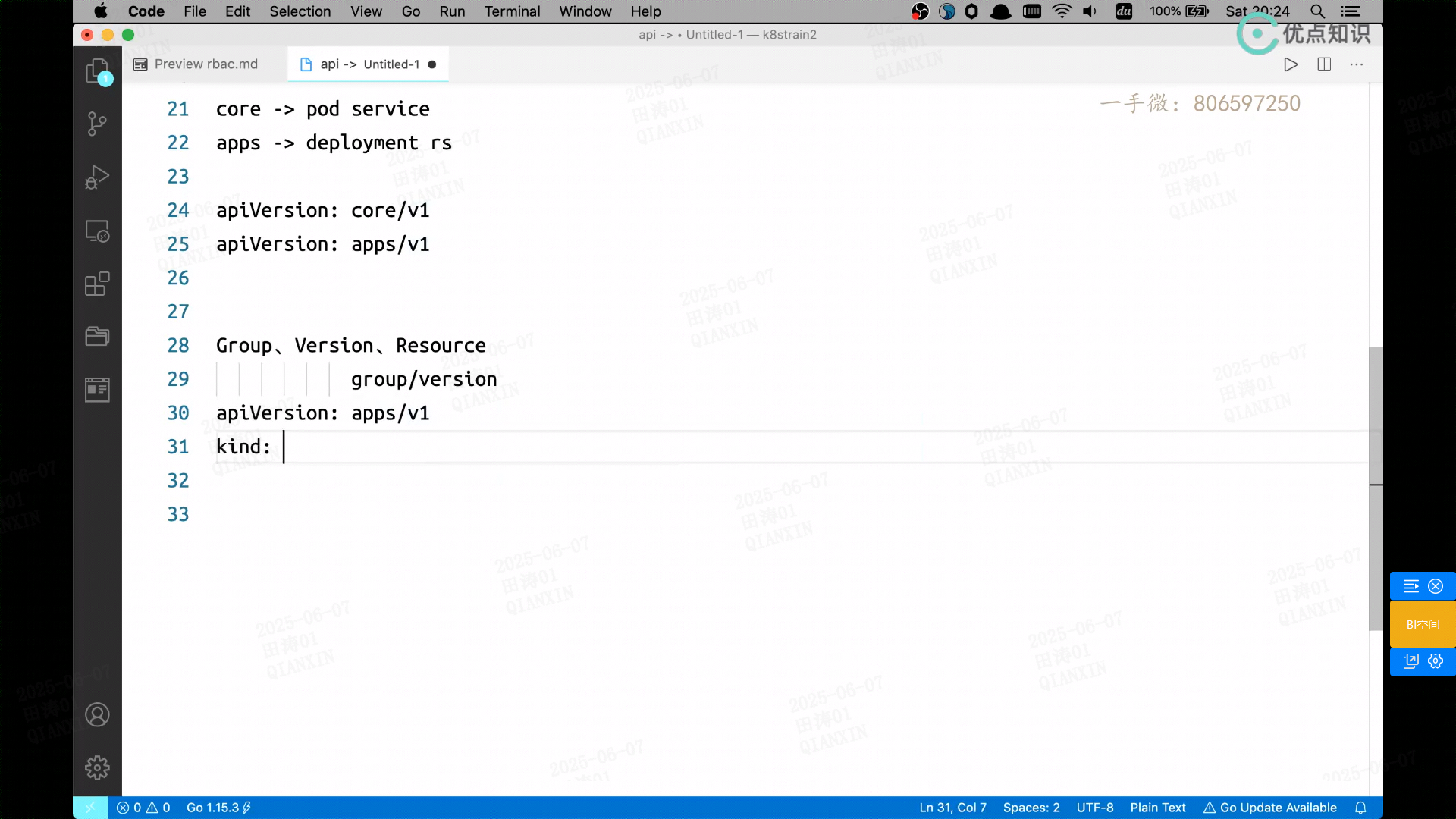Click Go Update Available in status bar
This screenshot has width=1456, height=819.
[1270, 808]
